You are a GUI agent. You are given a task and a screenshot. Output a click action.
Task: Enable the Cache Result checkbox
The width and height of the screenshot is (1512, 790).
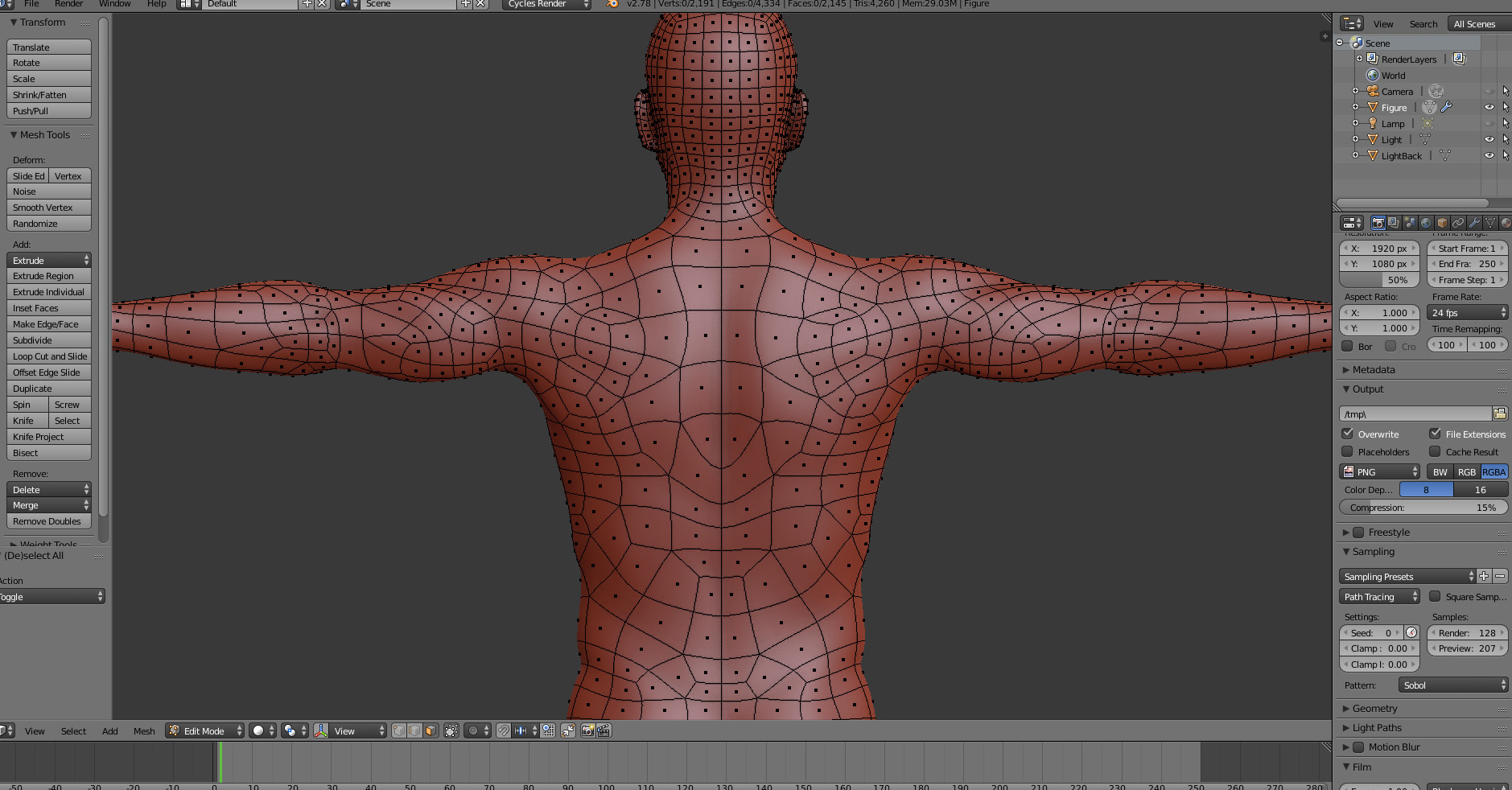1435,451
